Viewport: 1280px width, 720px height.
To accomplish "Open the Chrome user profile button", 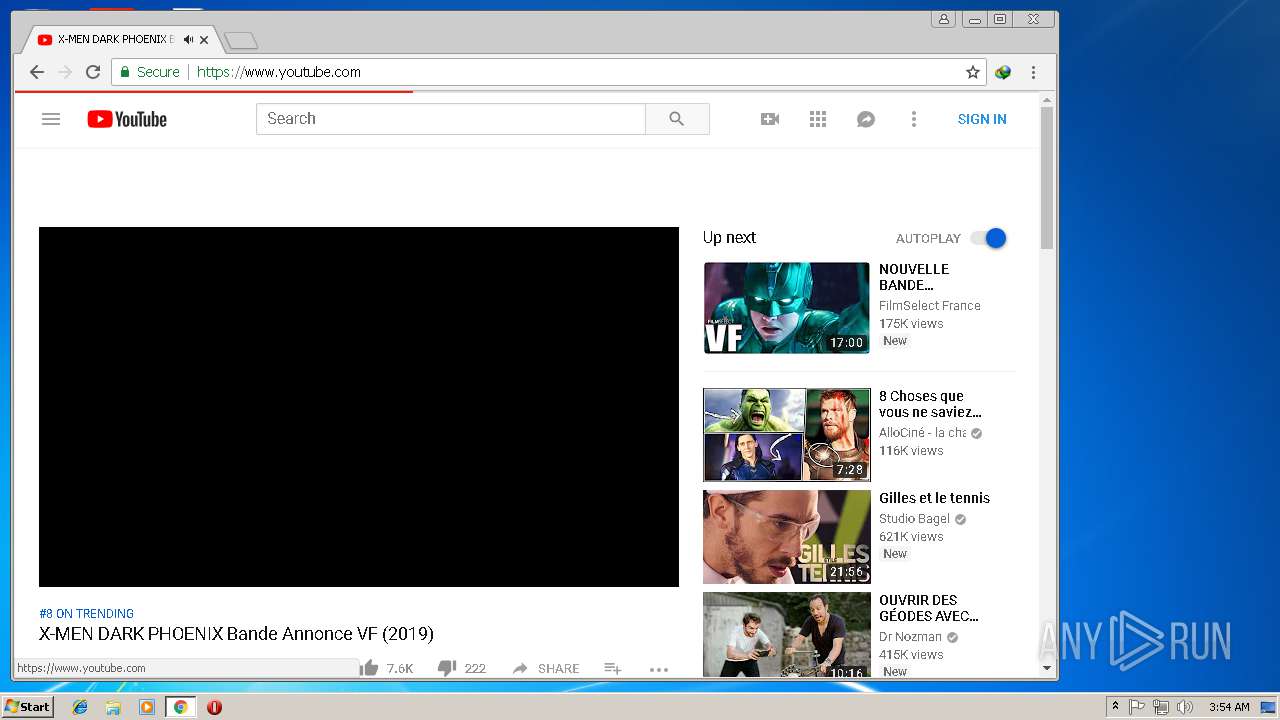I will (x=943, y=19).
